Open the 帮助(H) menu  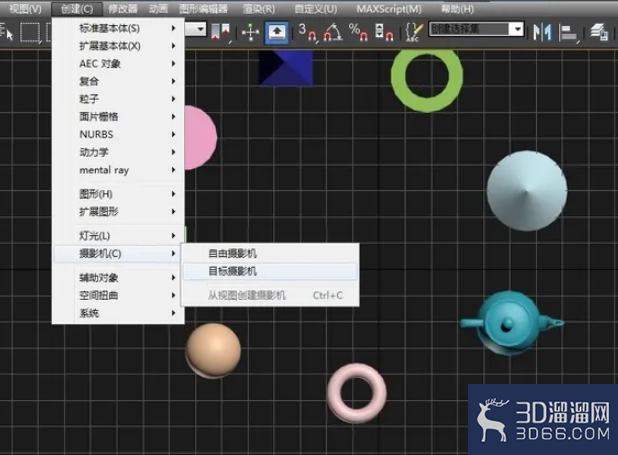point(457,9)
